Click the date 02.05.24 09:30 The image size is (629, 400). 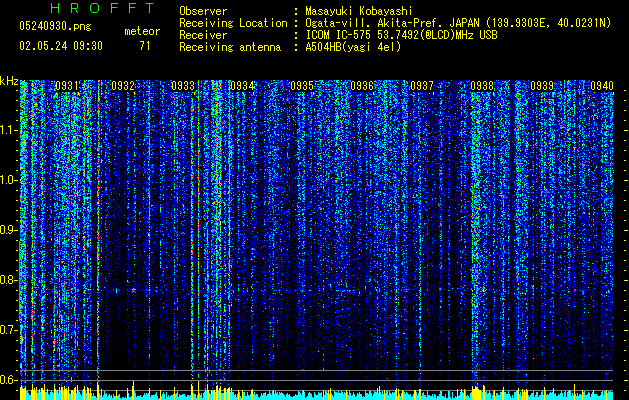[x=61, y=46]
